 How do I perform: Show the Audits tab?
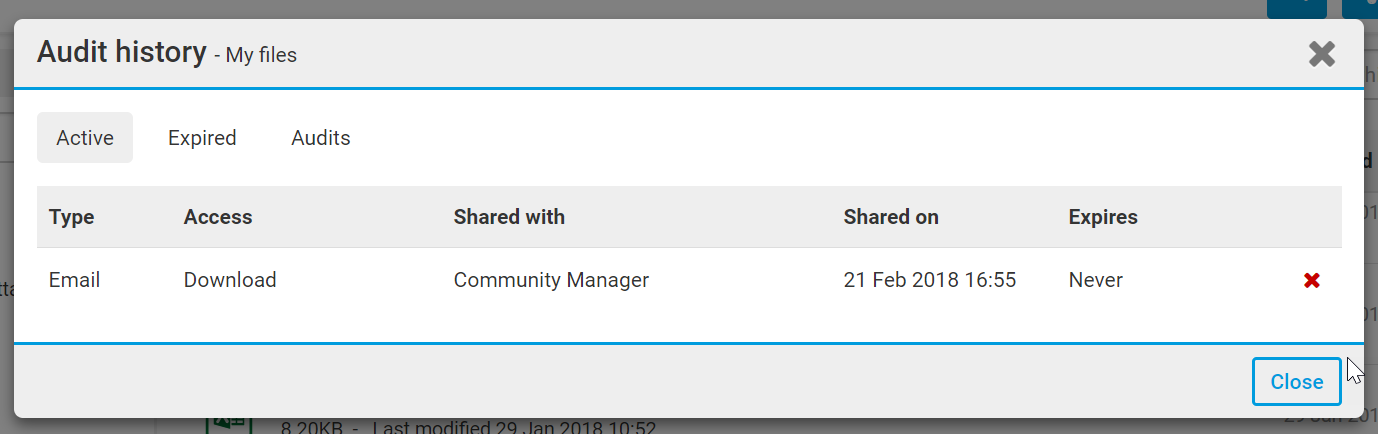tap(321, 138)
